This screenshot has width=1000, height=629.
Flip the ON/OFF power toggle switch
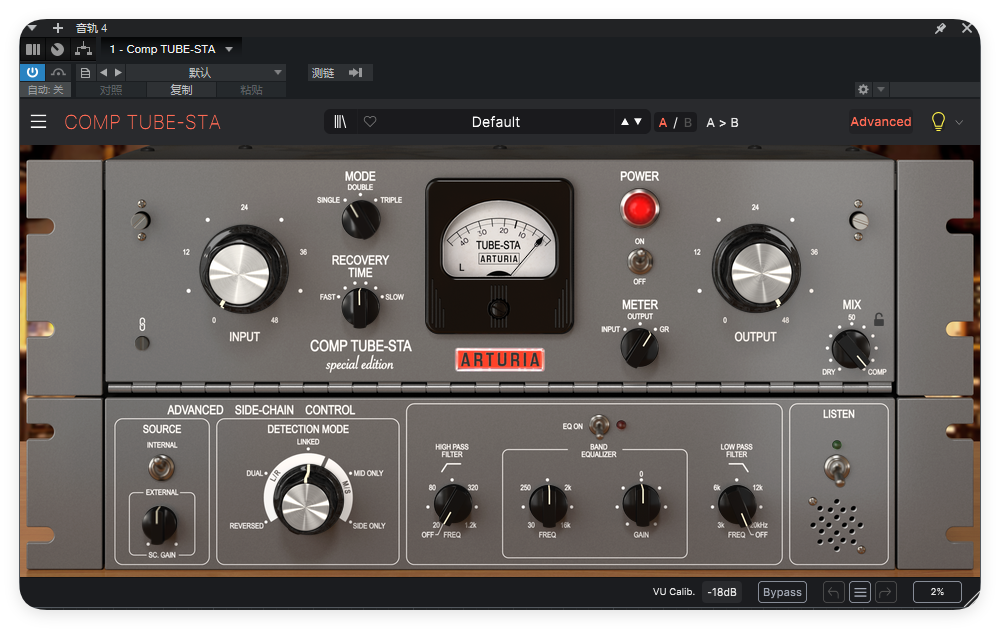(640, 262)
